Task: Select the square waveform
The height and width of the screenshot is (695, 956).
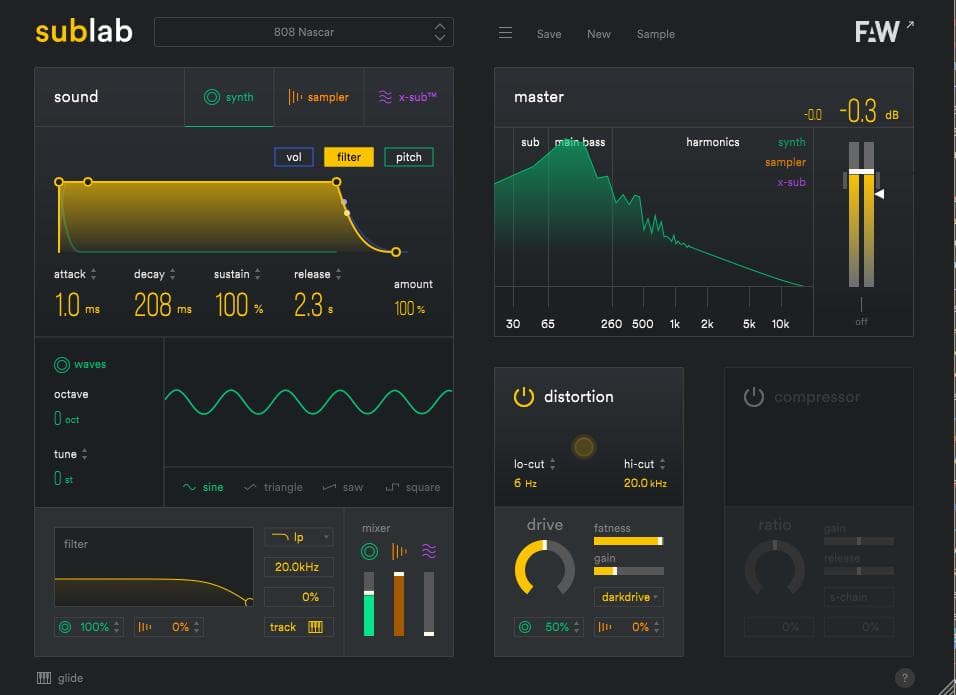Action: coord(413,487)
